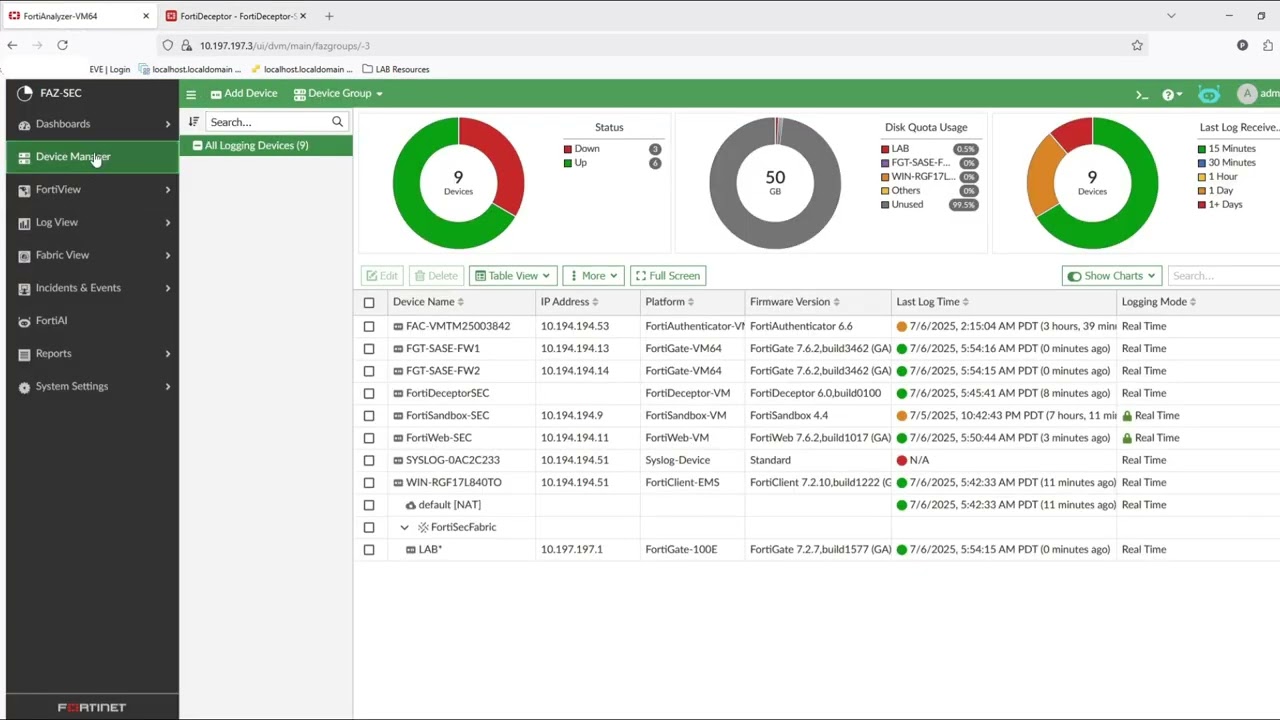The width and height of the screenshot is (1280, 720).
Task: Select All Logging Devices (9) group
Action: [x=266, y=146]
